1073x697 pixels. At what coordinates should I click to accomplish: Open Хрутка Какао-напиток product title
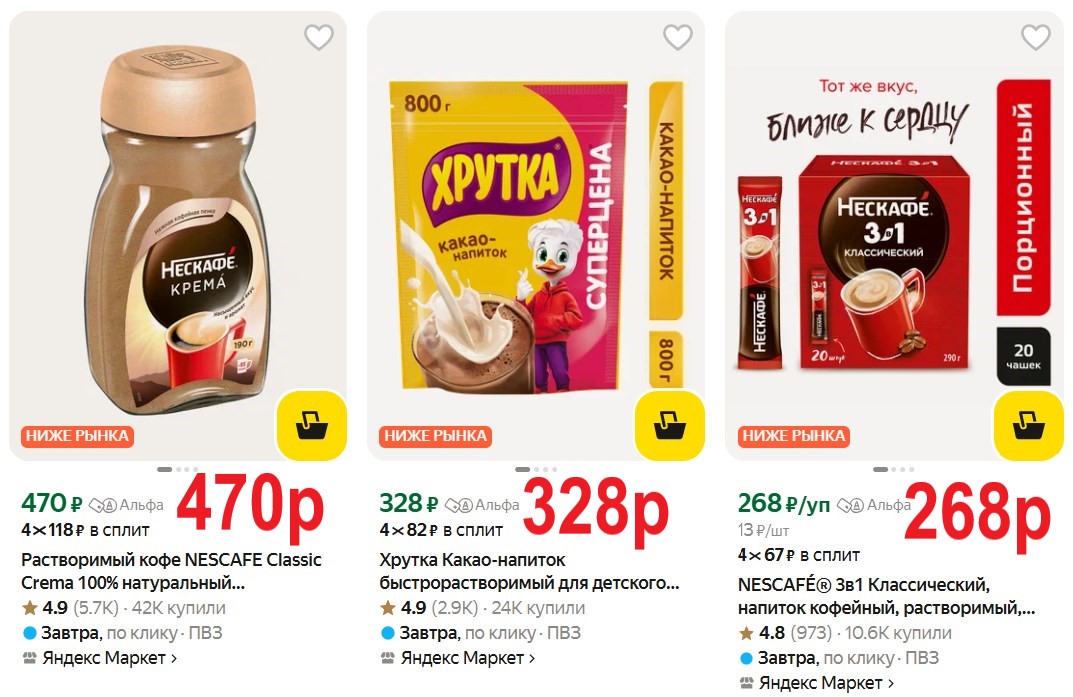point(528,570)
